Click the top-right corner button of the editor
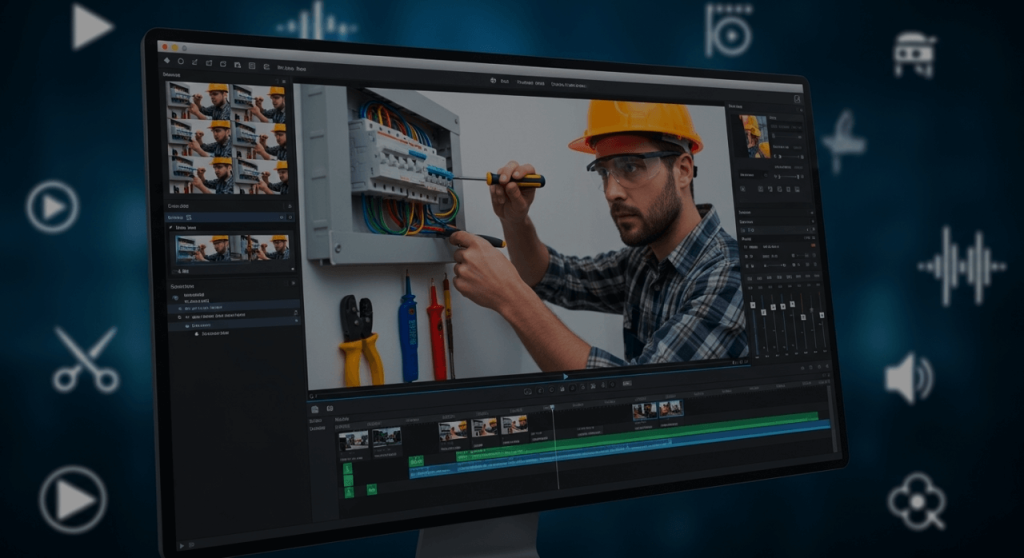This screenshot has height=558, width=1024. 797,99
